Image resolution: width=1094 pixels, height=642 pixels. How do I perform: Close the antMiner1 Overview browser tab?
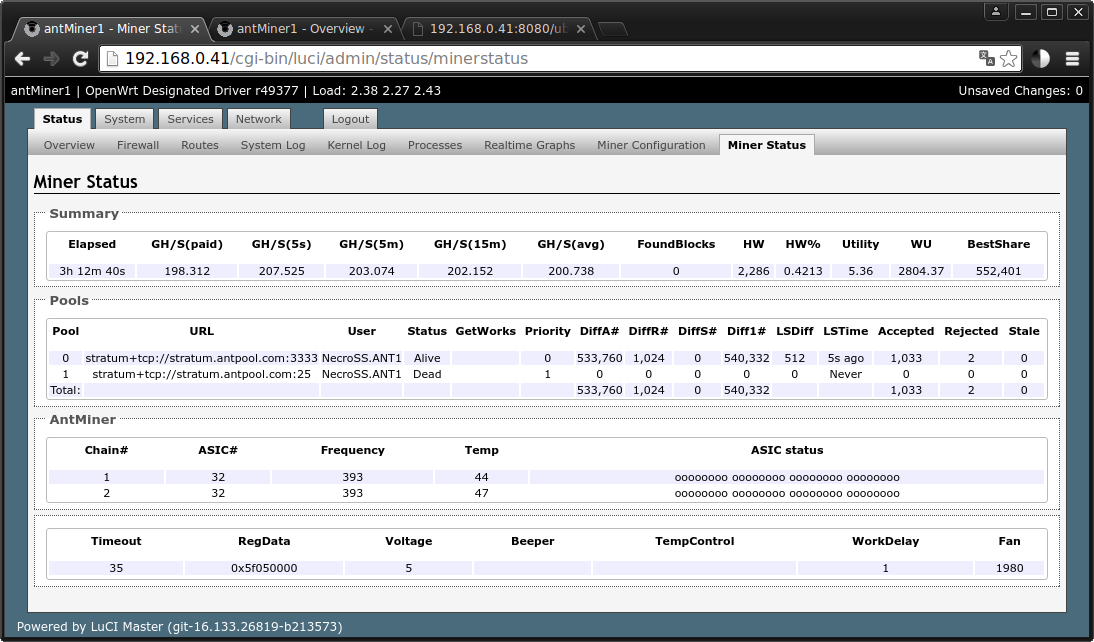[x=387, y=29]
